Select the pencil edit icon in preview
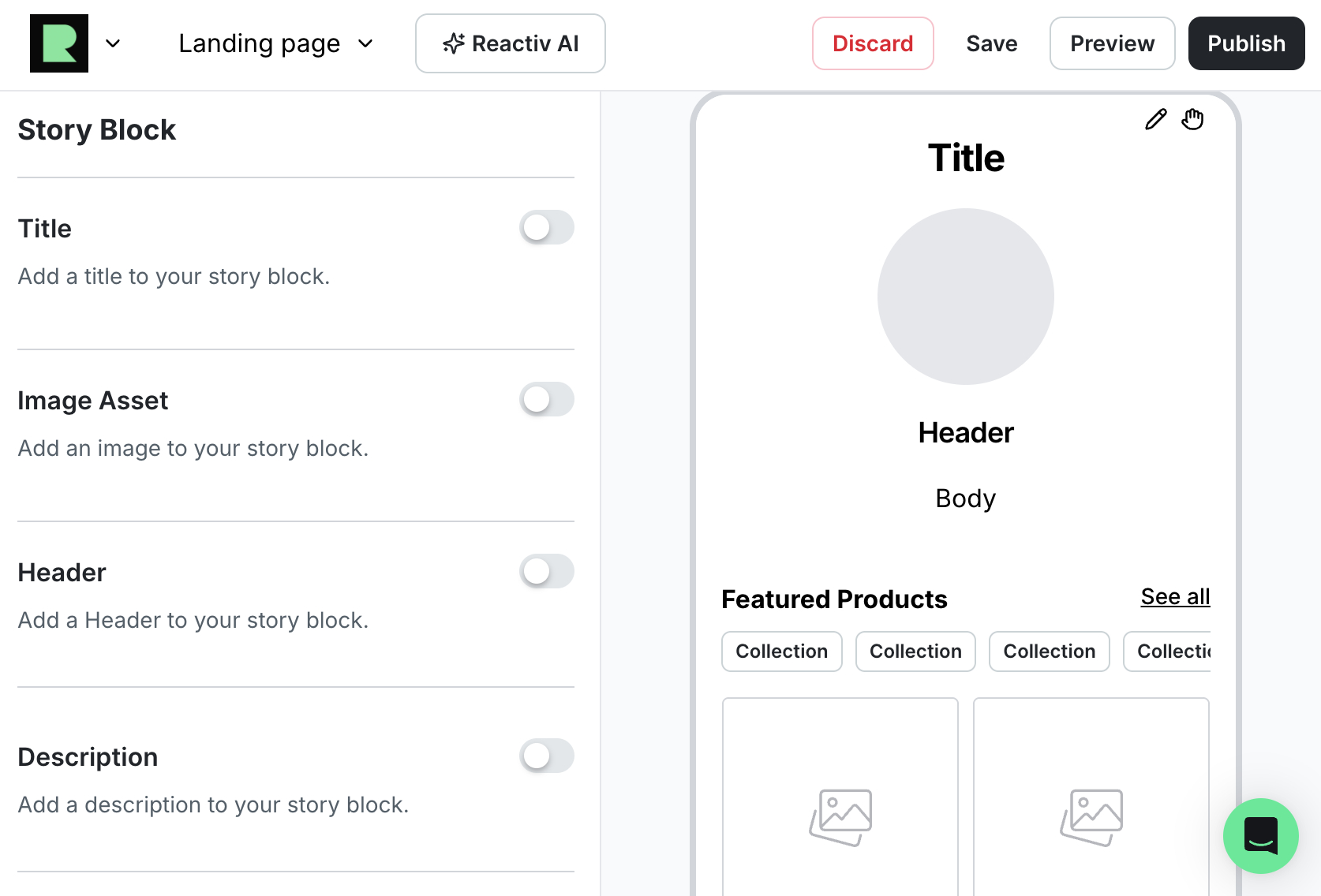 1155,119
